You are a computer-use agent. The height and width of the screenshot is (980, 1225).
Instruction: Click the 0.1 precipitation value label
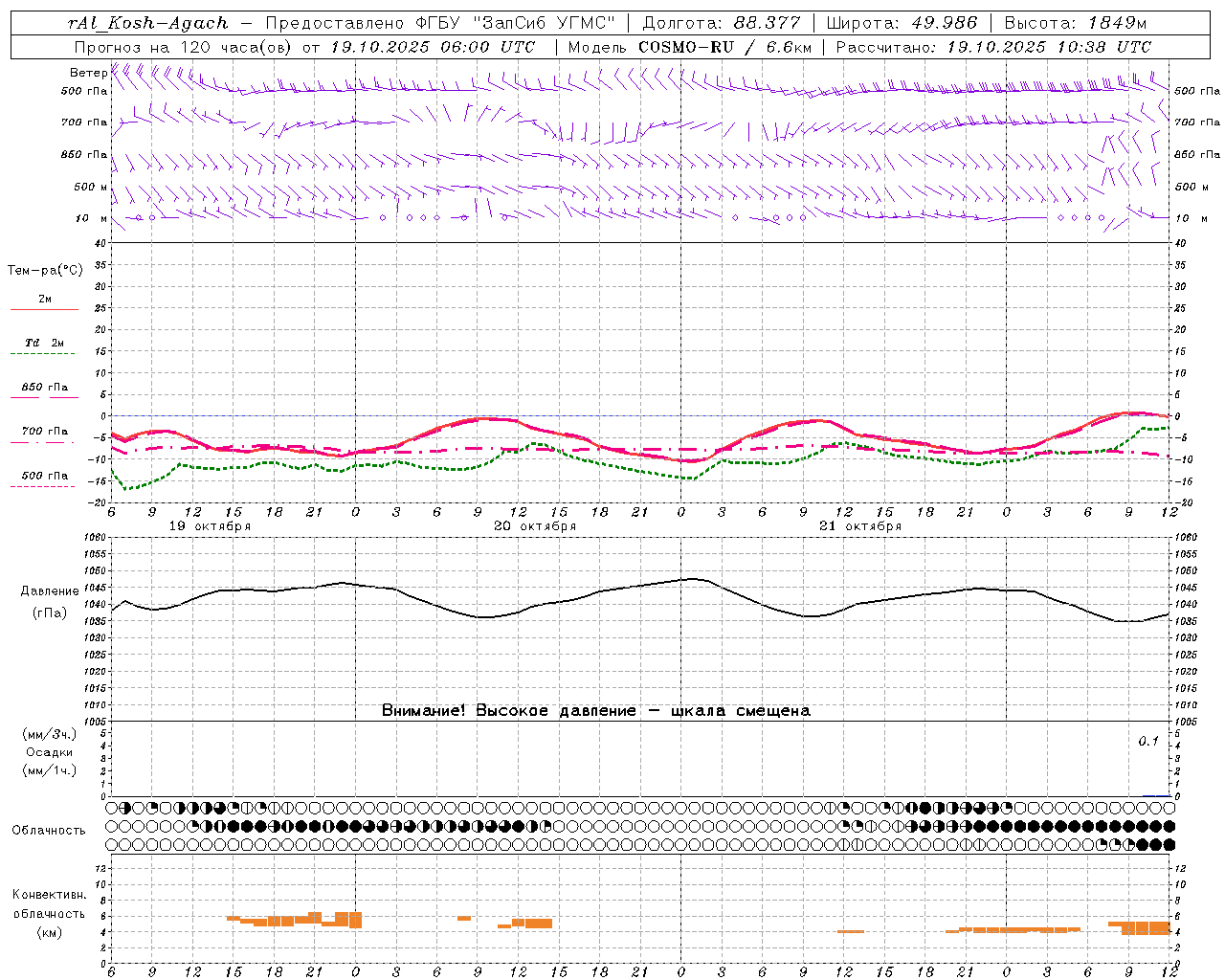pyautogui.click(x=1148, y=742)
